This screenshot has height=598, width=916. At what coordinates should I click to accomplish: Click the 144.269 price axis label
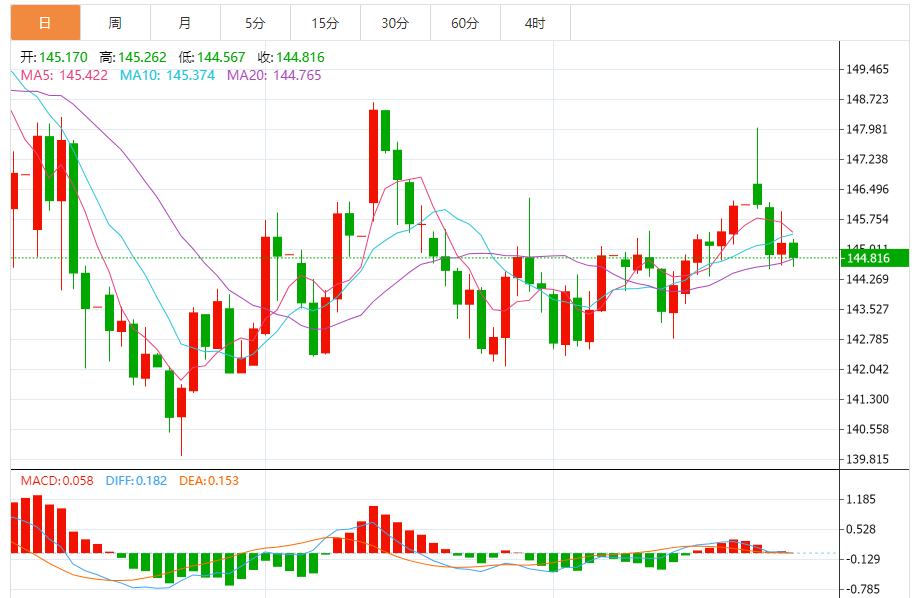click(868, 279)
